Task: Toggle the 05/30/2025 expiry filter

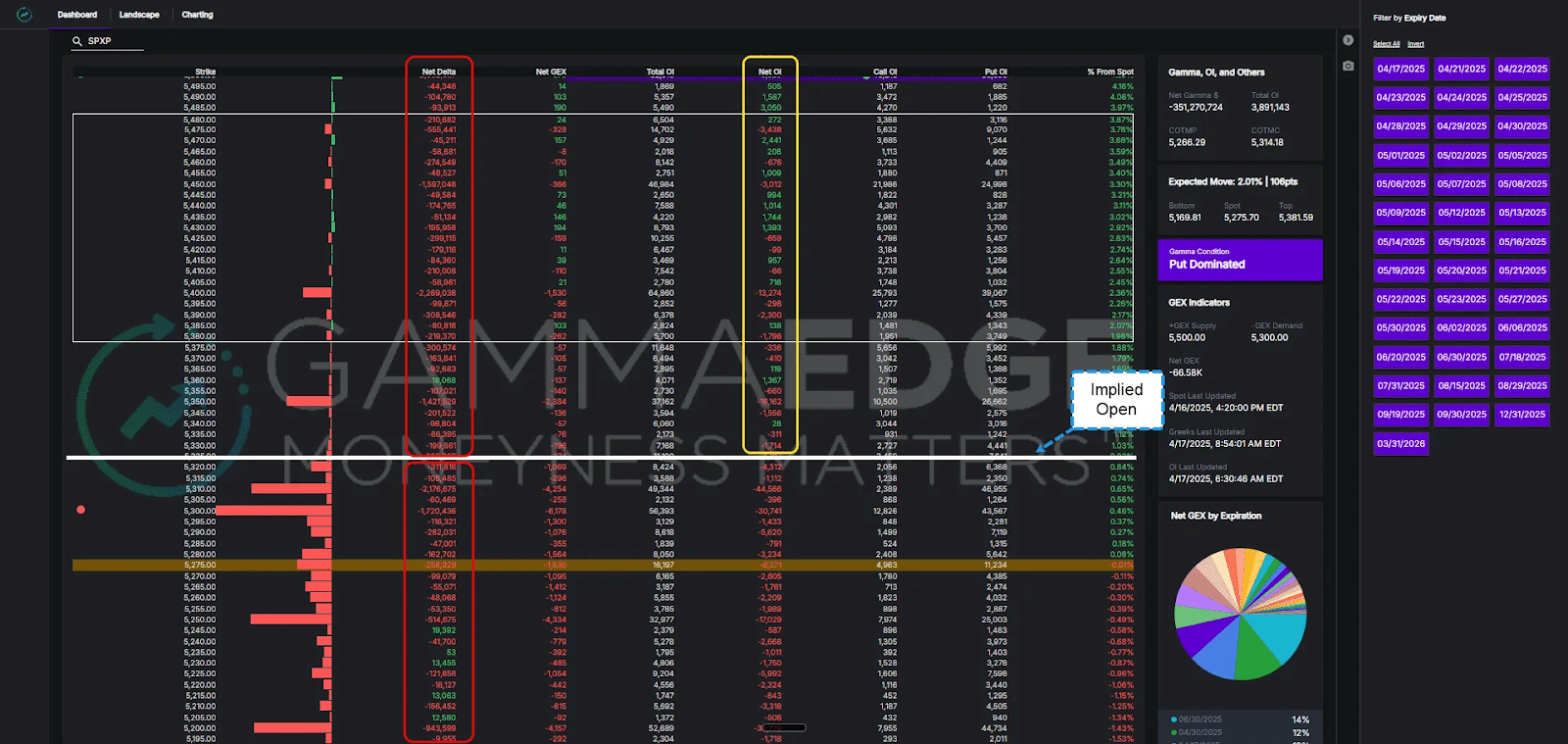Action: click(x=1400, y=328)
